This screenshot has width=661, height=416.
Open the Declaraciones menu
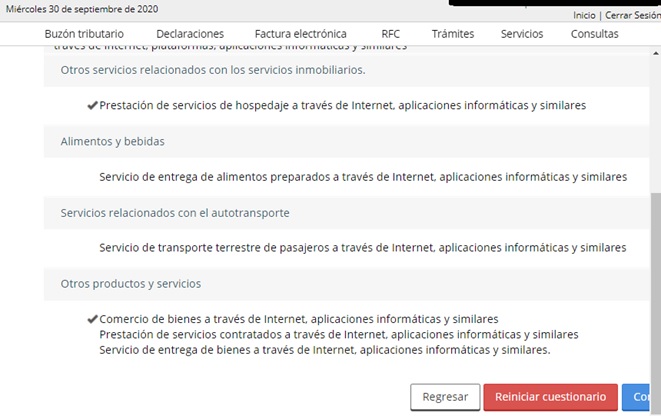click(x=190, y=34)
